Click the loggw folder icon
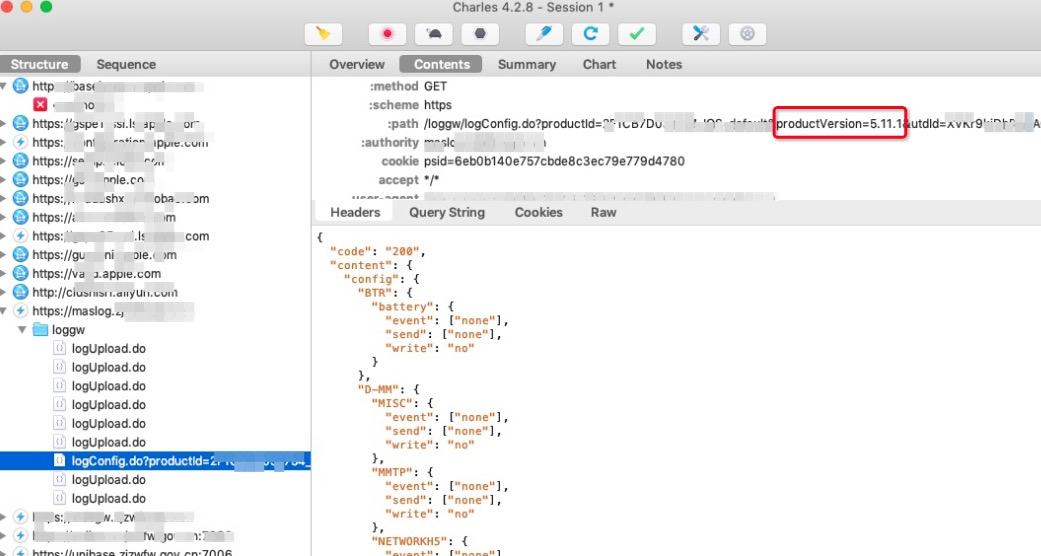 coord(40,329)
